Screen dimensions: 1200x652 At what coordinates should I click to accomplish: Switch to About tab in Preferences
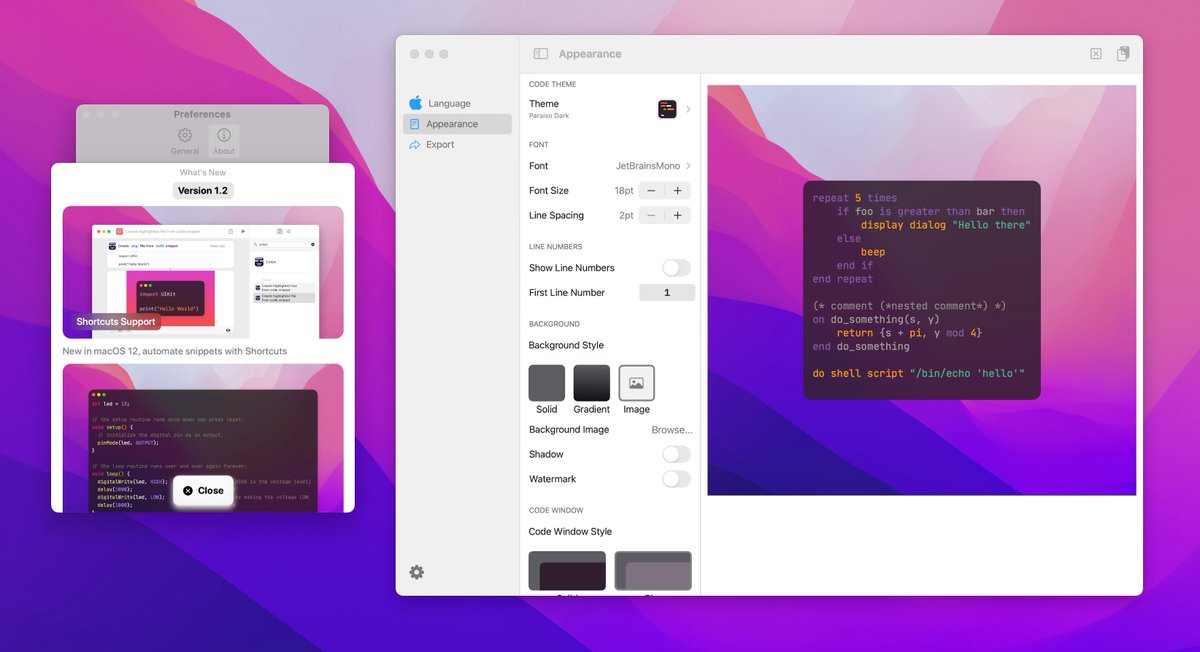(224, 141)
